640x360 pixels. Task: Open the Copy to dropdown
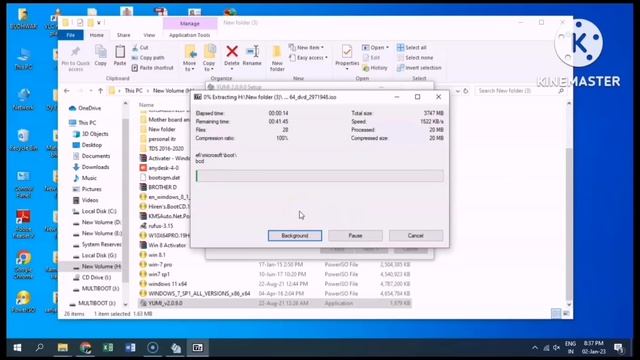pyautogui.click(x=209, y=58)
